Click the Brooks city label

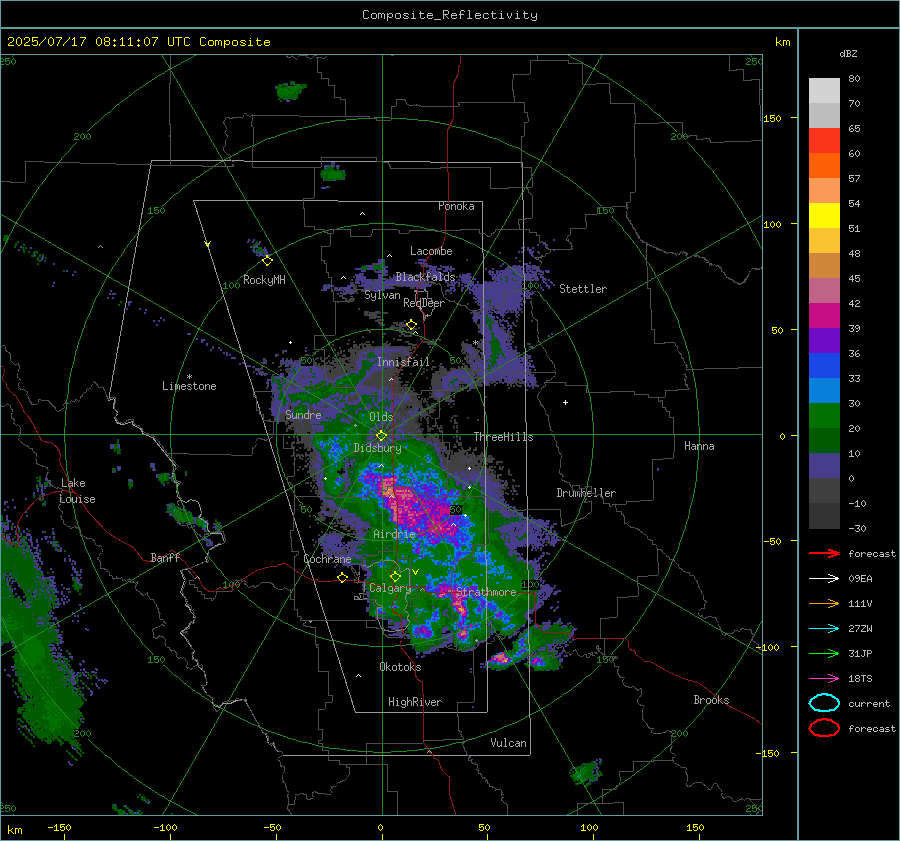(x=711, y=700)
